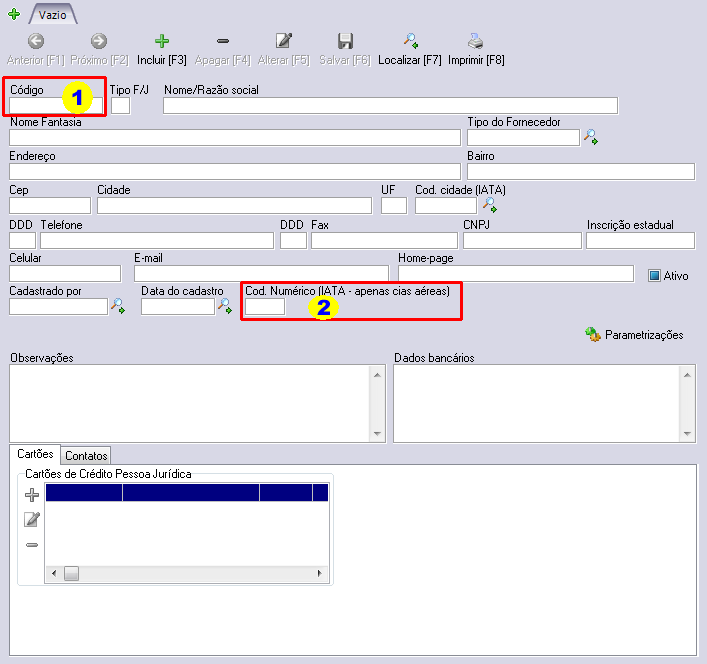Click the Tipo F/J input field
This screenshot has width=707, height=664.
pos(120,105)
